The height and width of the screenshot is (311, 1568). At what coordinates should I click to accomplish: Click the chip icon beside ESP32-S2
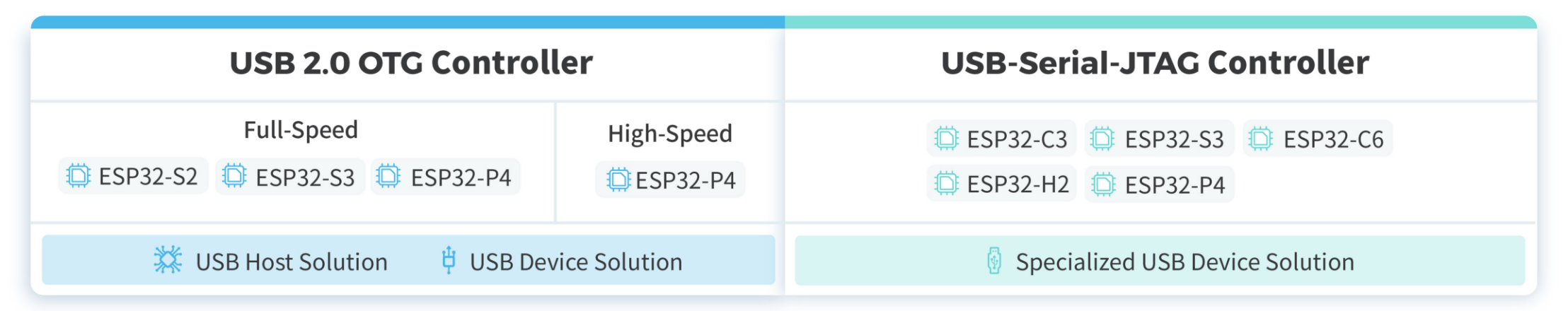[78, 176]
